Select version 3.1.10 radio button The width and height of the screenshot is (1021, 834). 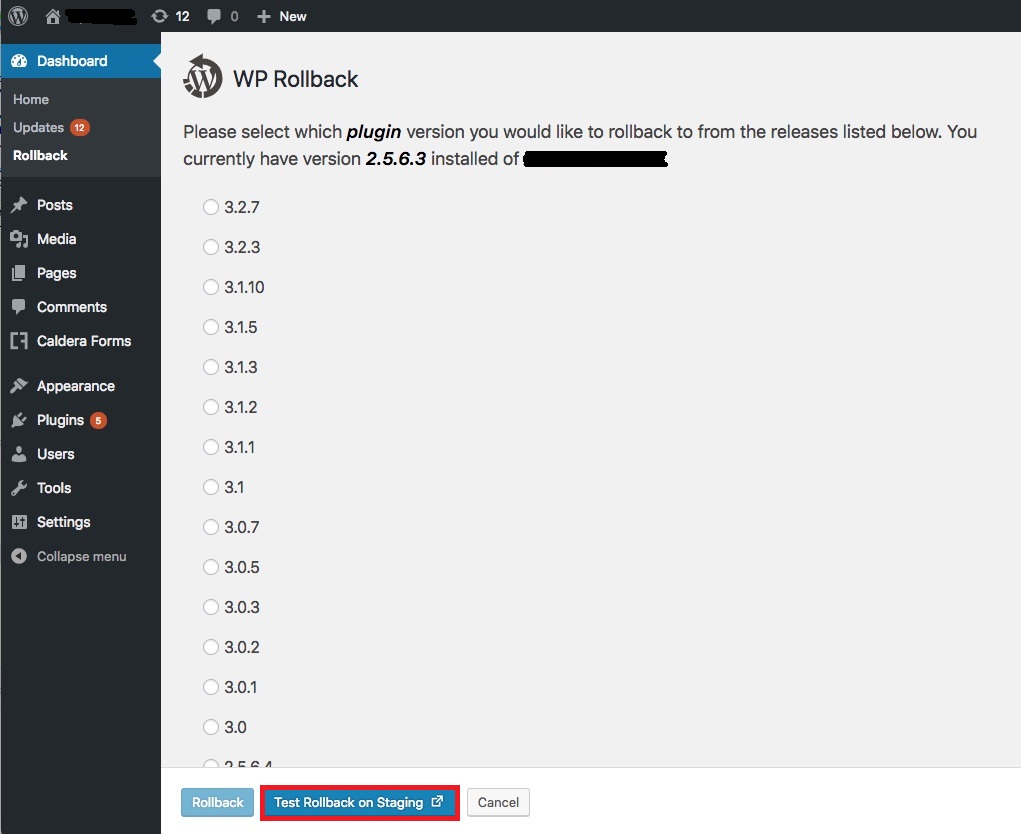tap(210, 287)
